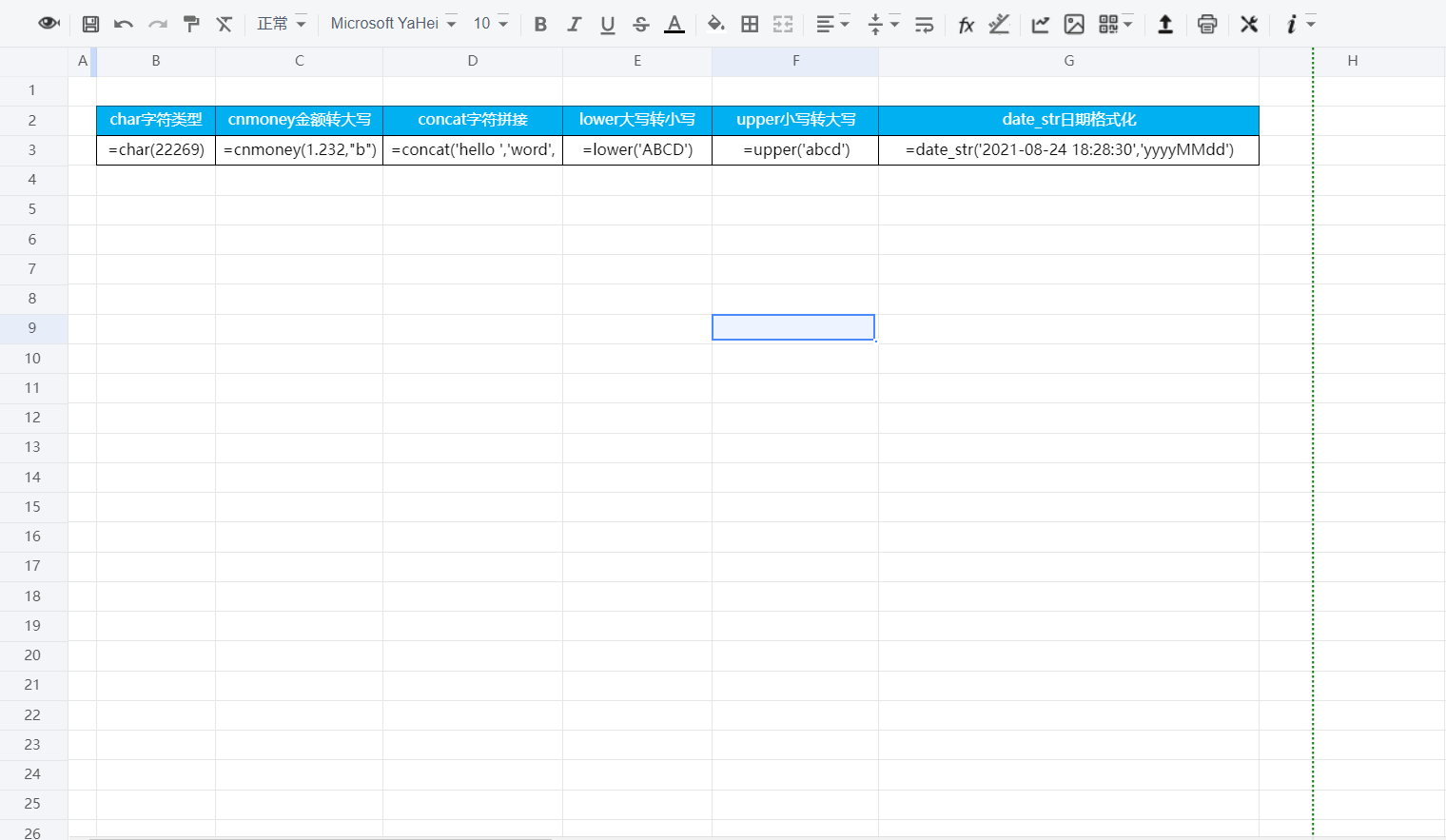This screenshot has height=840, width=1446.
Task: Select column F header
Action: point(795,61)
